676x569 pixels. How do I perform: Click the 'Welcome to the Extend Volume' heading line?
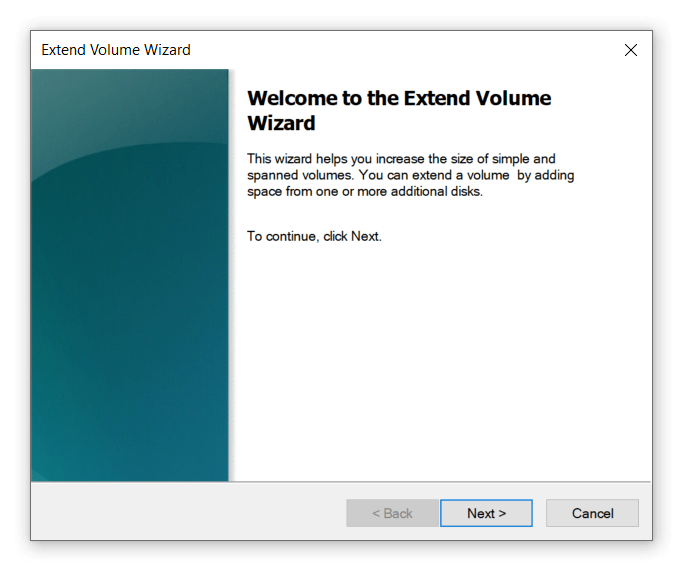(x=398, y=98)
